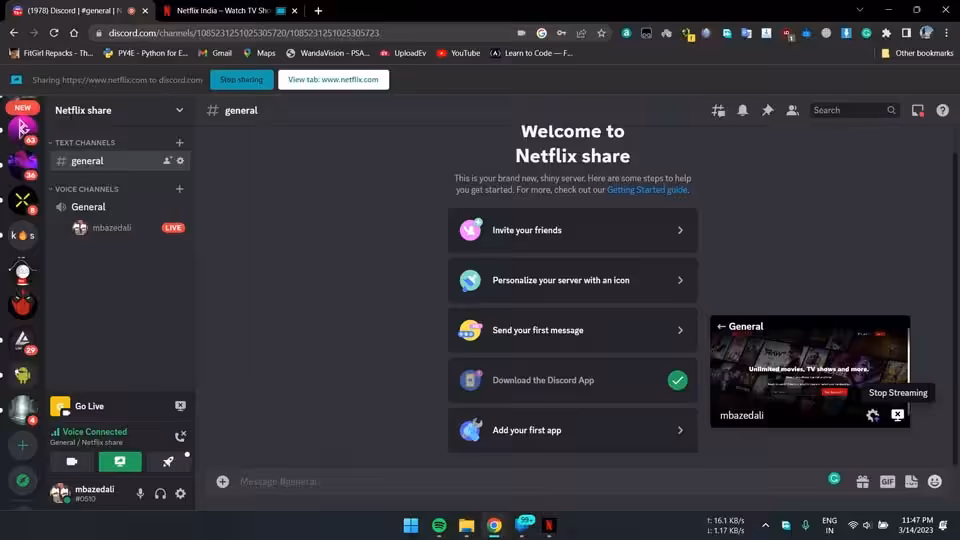Open the YouTube bookmark
960x540 pixels.
[459, 53]
